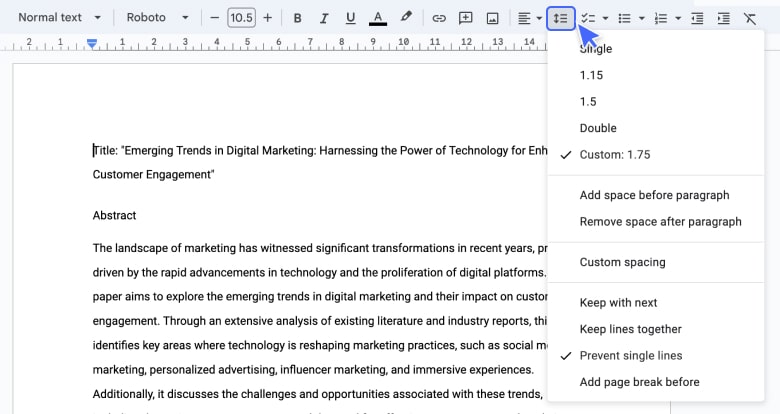
Task: Toggle underline formatting
Action: (350, 18)
